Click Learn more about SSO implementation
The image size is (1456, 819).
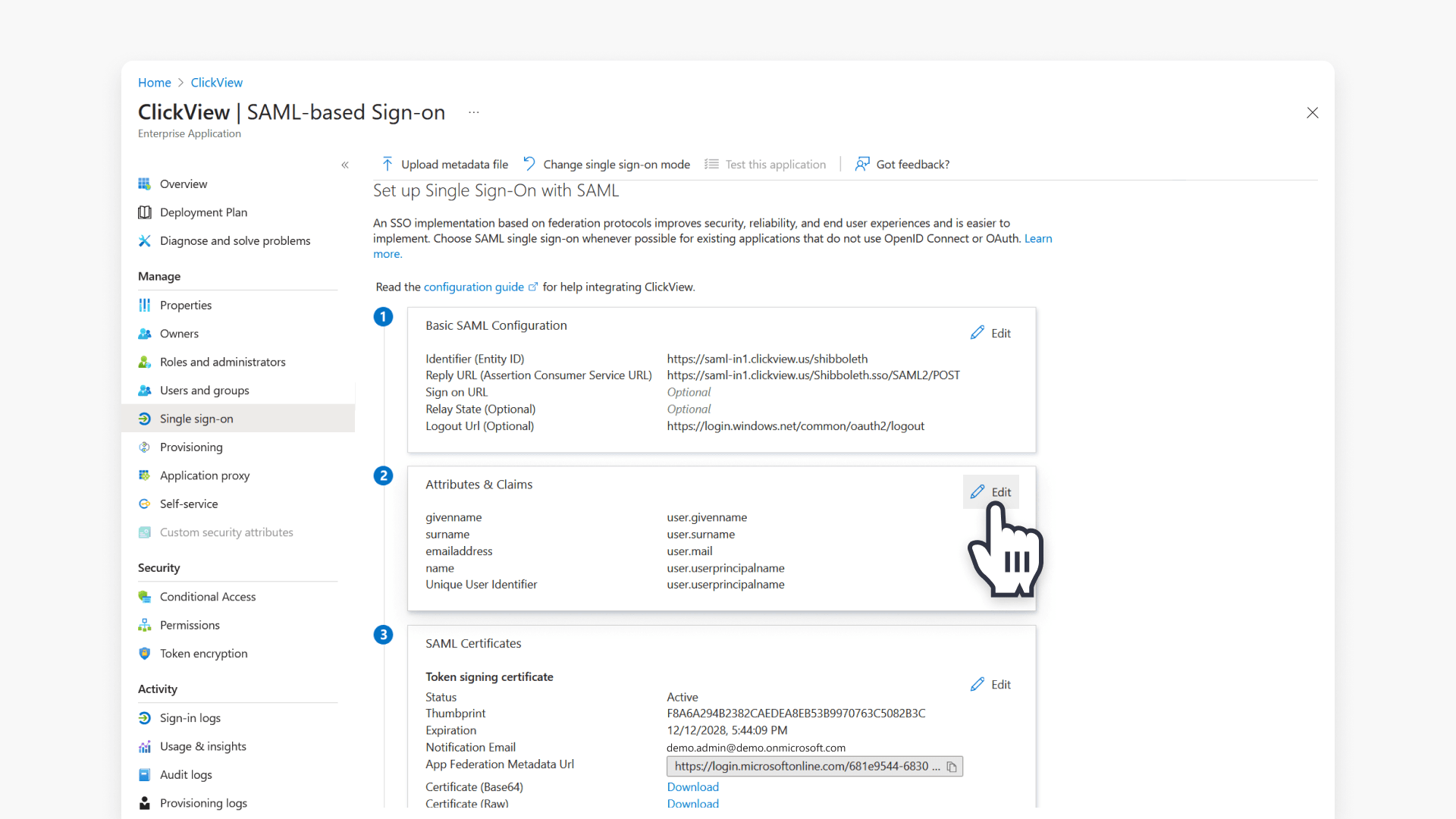1038,238
